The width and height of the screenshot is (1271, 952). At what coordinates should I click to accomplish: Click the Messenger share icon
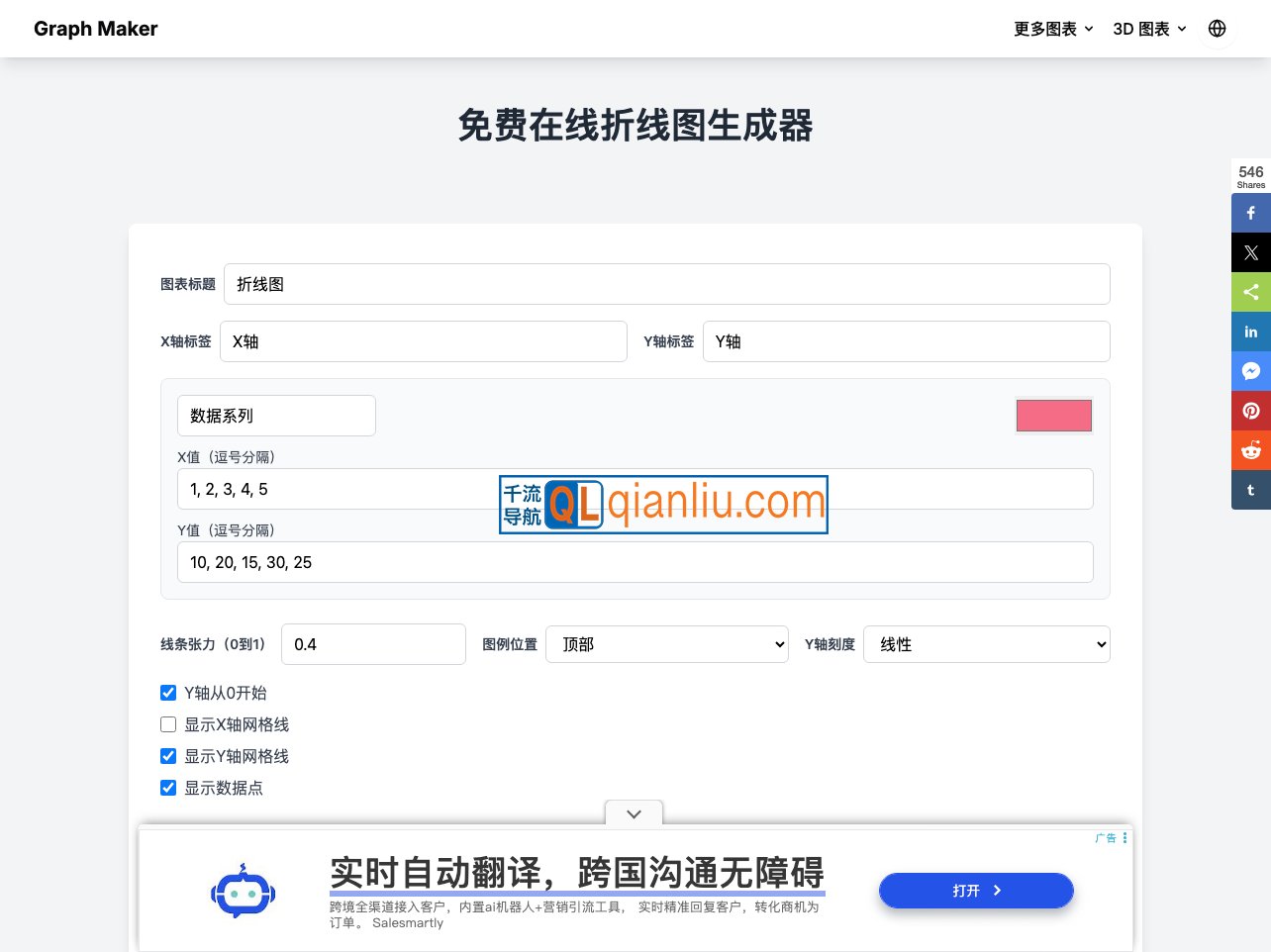tap(1250, 371)
